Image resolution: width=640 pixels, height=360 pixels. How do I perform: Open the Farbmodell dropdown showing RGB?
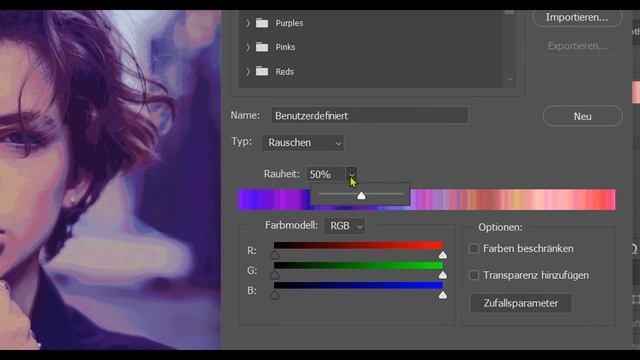[344, 226]
